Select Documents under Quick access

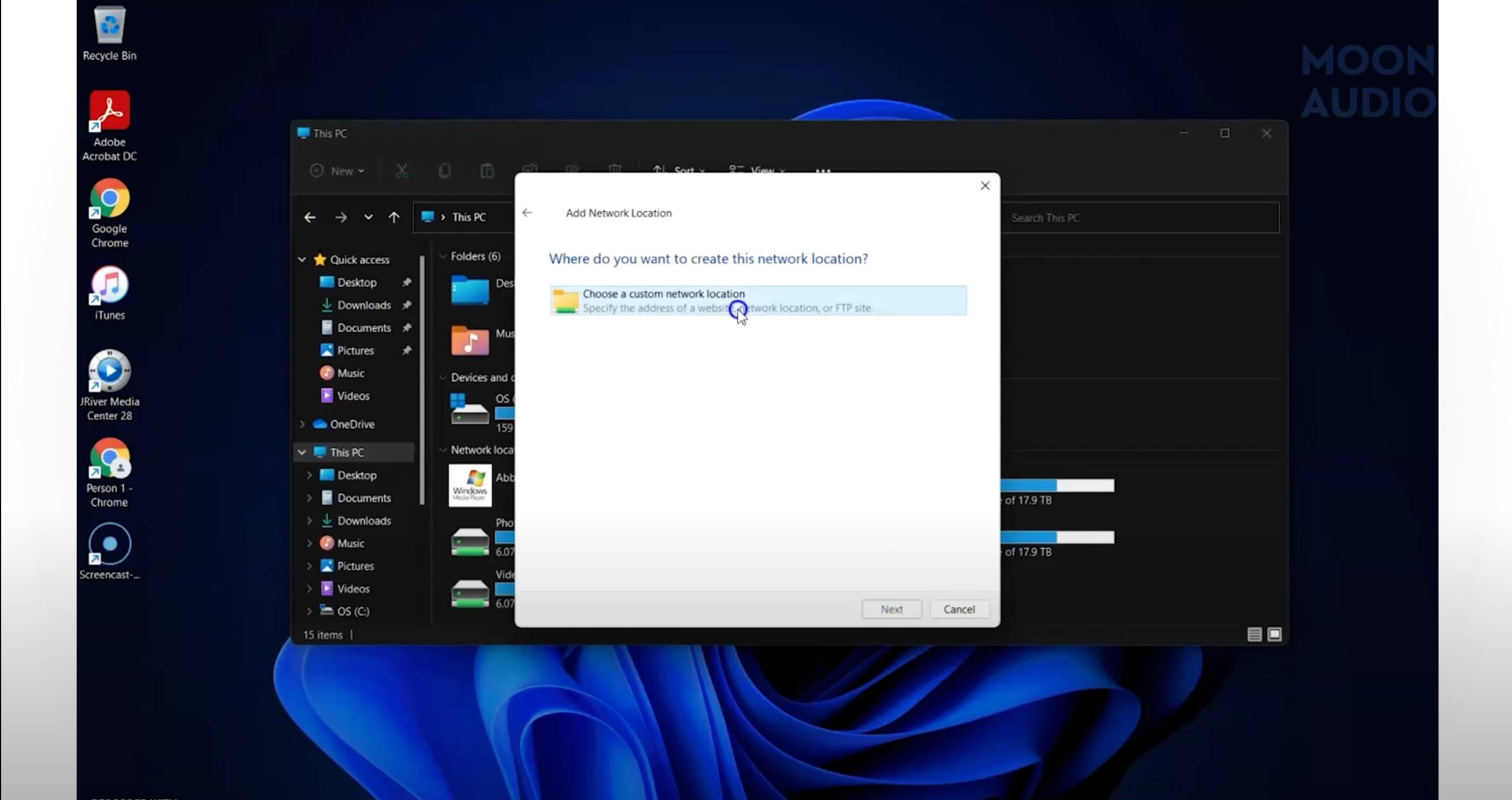[356, 328]
